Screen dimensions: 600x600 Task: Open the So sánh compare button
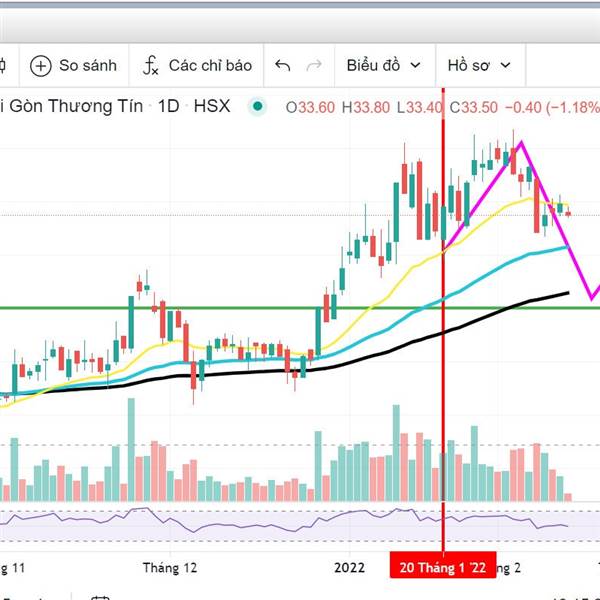74,65
